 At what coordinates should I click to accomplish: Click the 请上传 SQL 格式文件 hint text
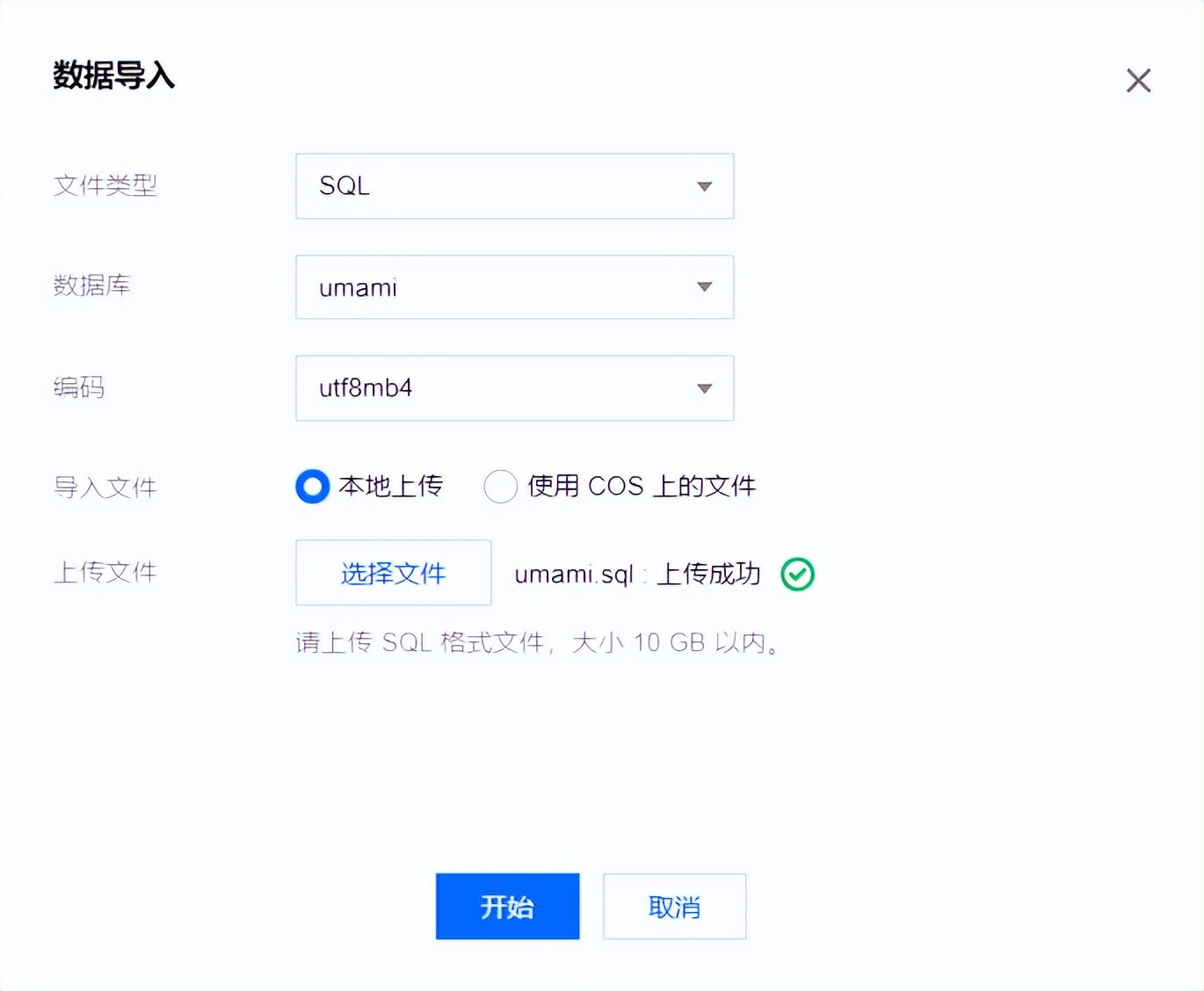click(537, 643)
